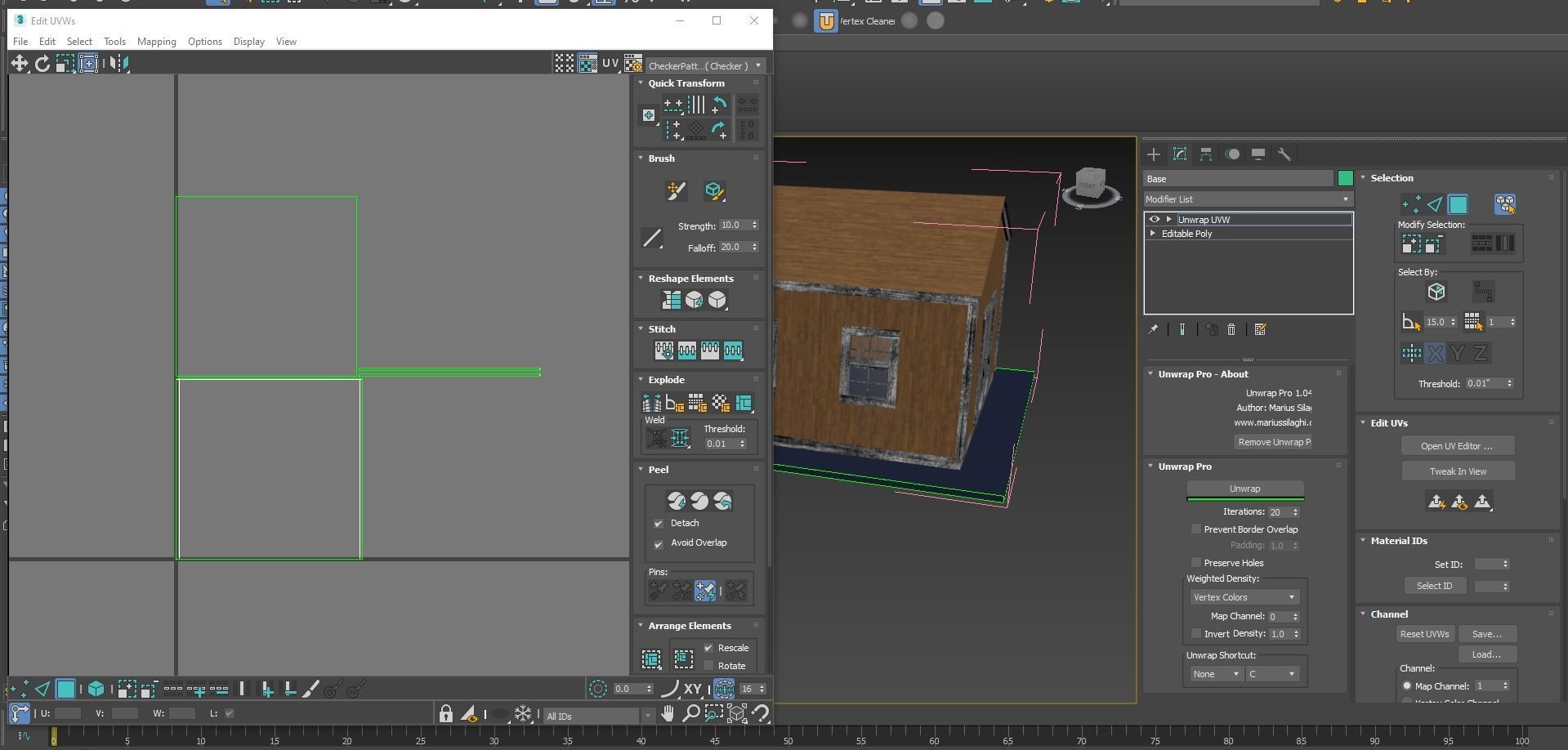Click the Open UV Editor button
1568x750 pixels.
coord(1457,446)
